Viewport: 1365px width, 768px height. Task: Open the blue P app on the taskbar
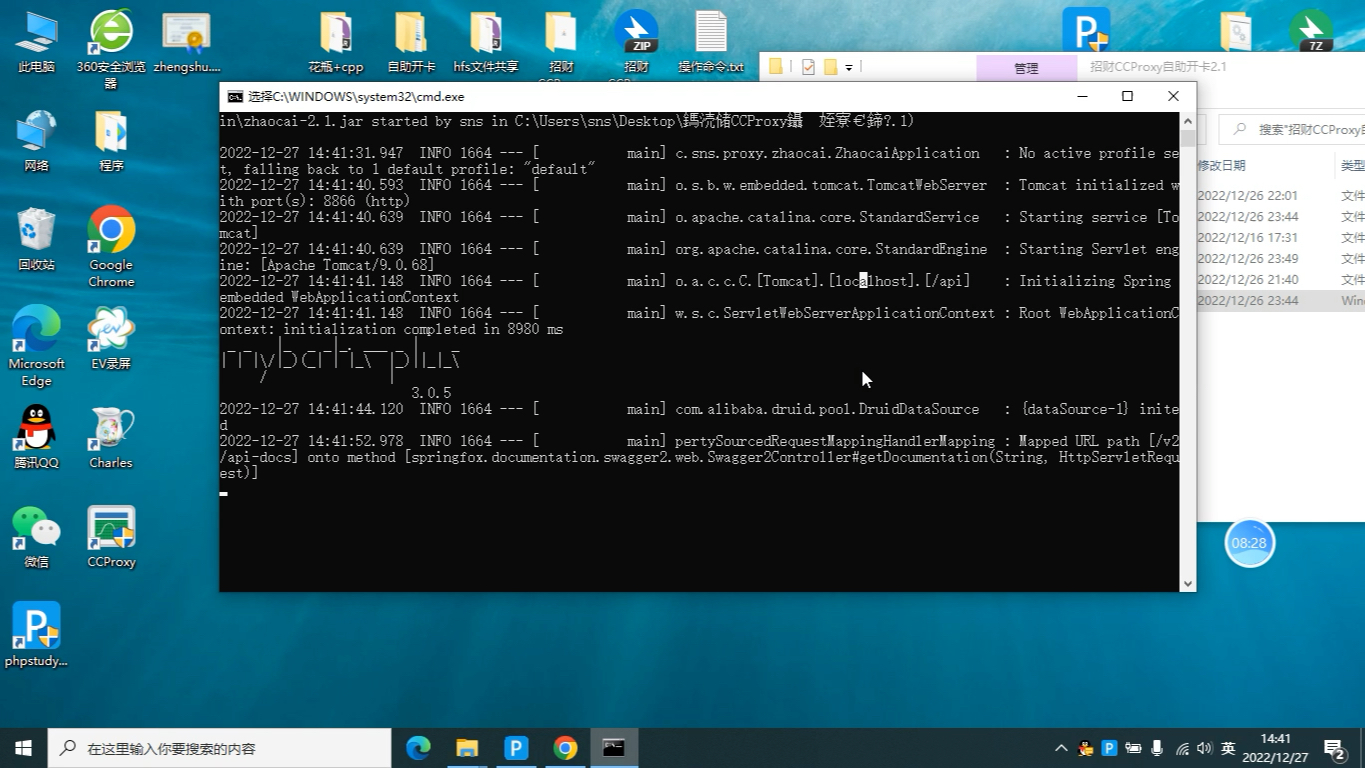pyautogui.click(x=516, y=748)
